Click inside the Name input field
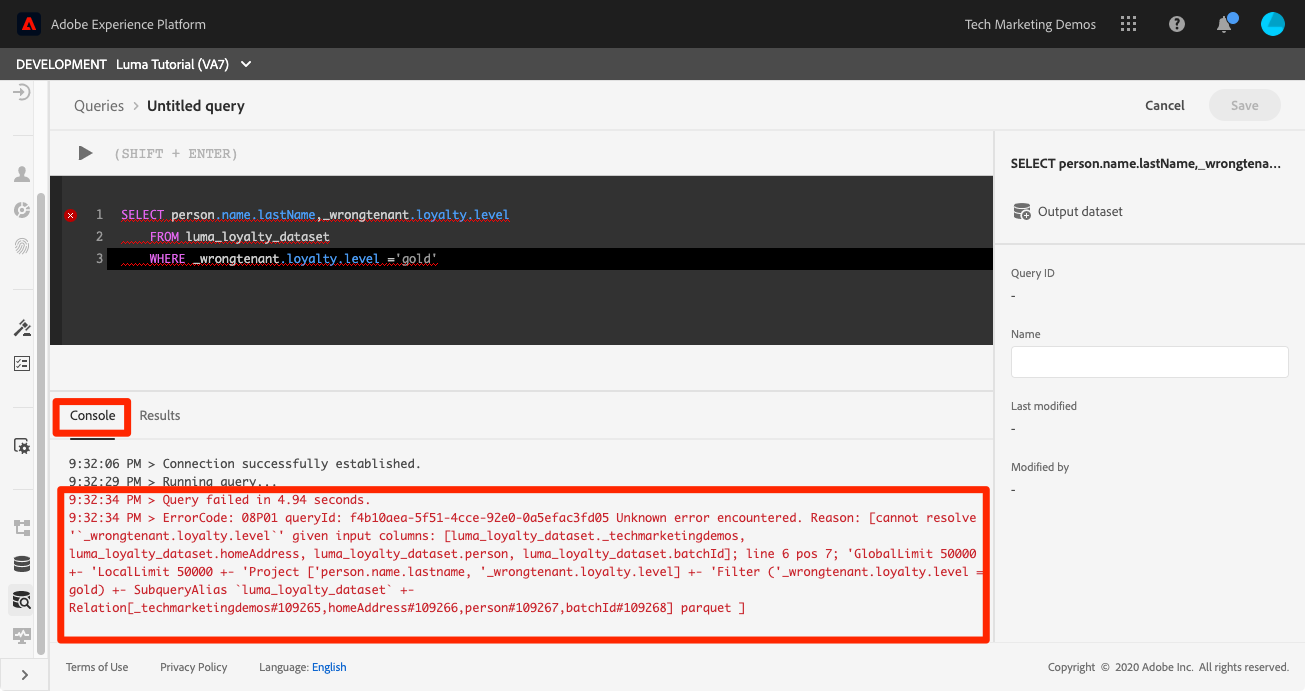Viewport: 1305px width, 691px height. coord(1150,362)
